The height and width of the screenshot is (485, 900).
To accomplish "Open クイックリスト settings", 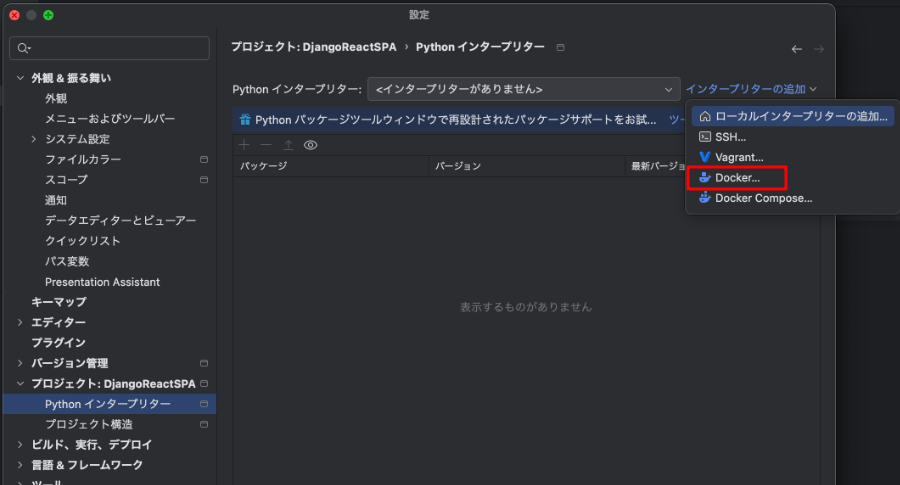I will (x=83, y=241).
